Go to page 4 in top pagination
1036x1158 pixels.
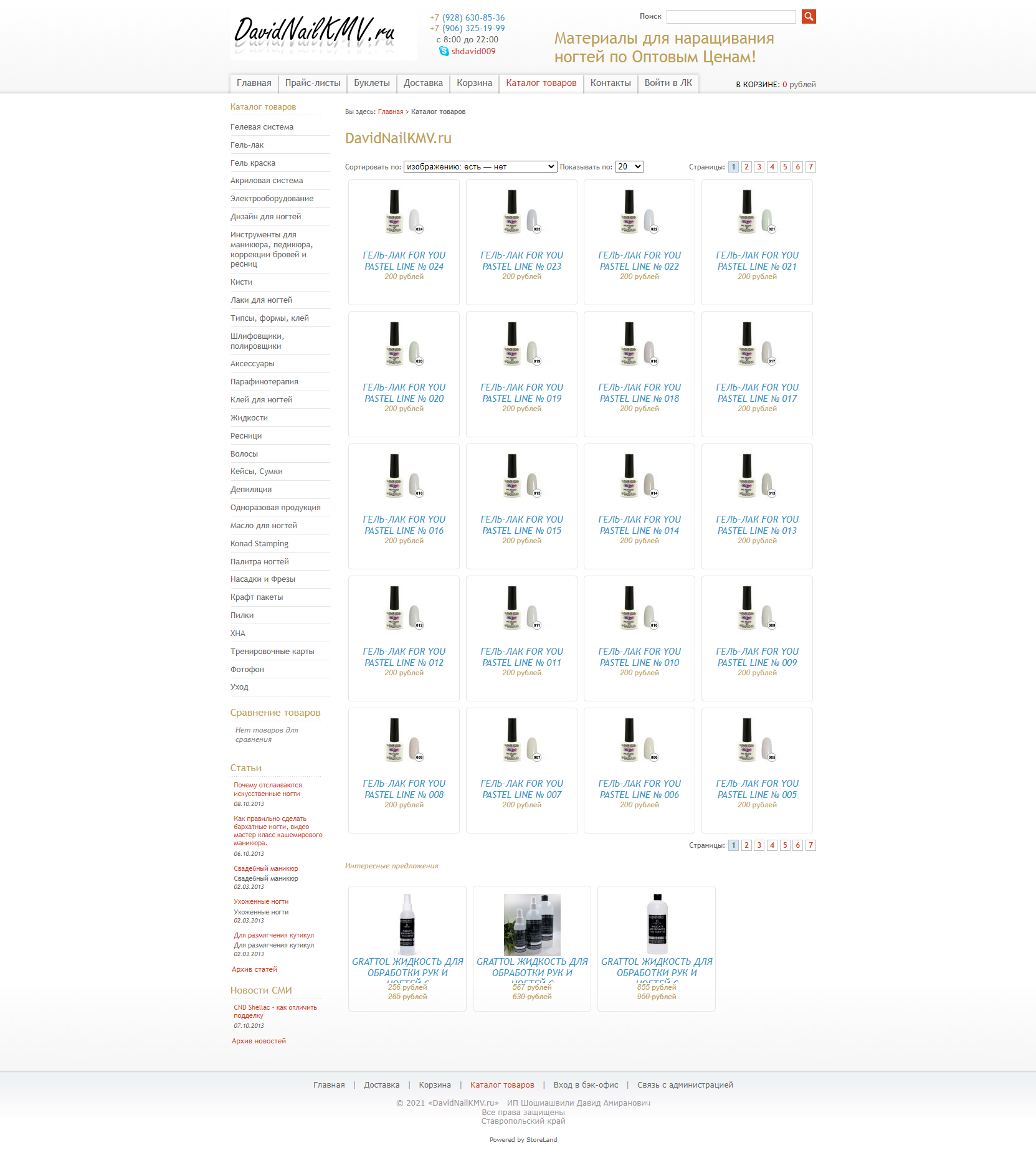(x=772, y=167)
